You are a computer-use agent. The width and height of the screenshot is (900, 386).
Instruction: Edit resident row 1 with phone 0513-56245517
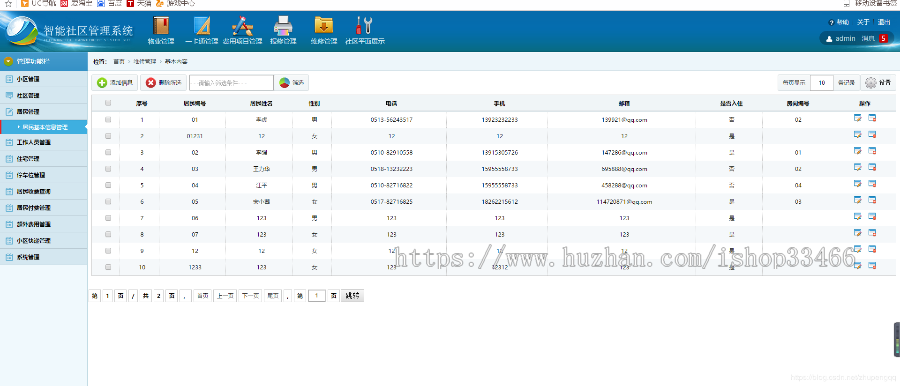858,118
